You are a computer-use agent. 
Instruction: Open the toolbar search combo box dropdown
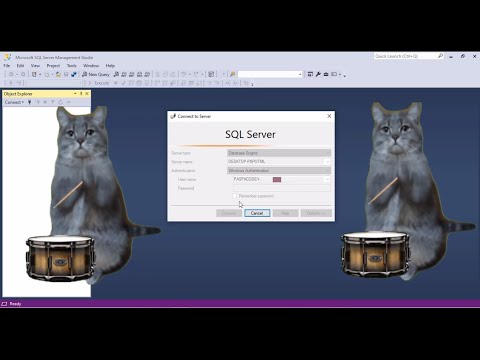click(x=300, y=74)
